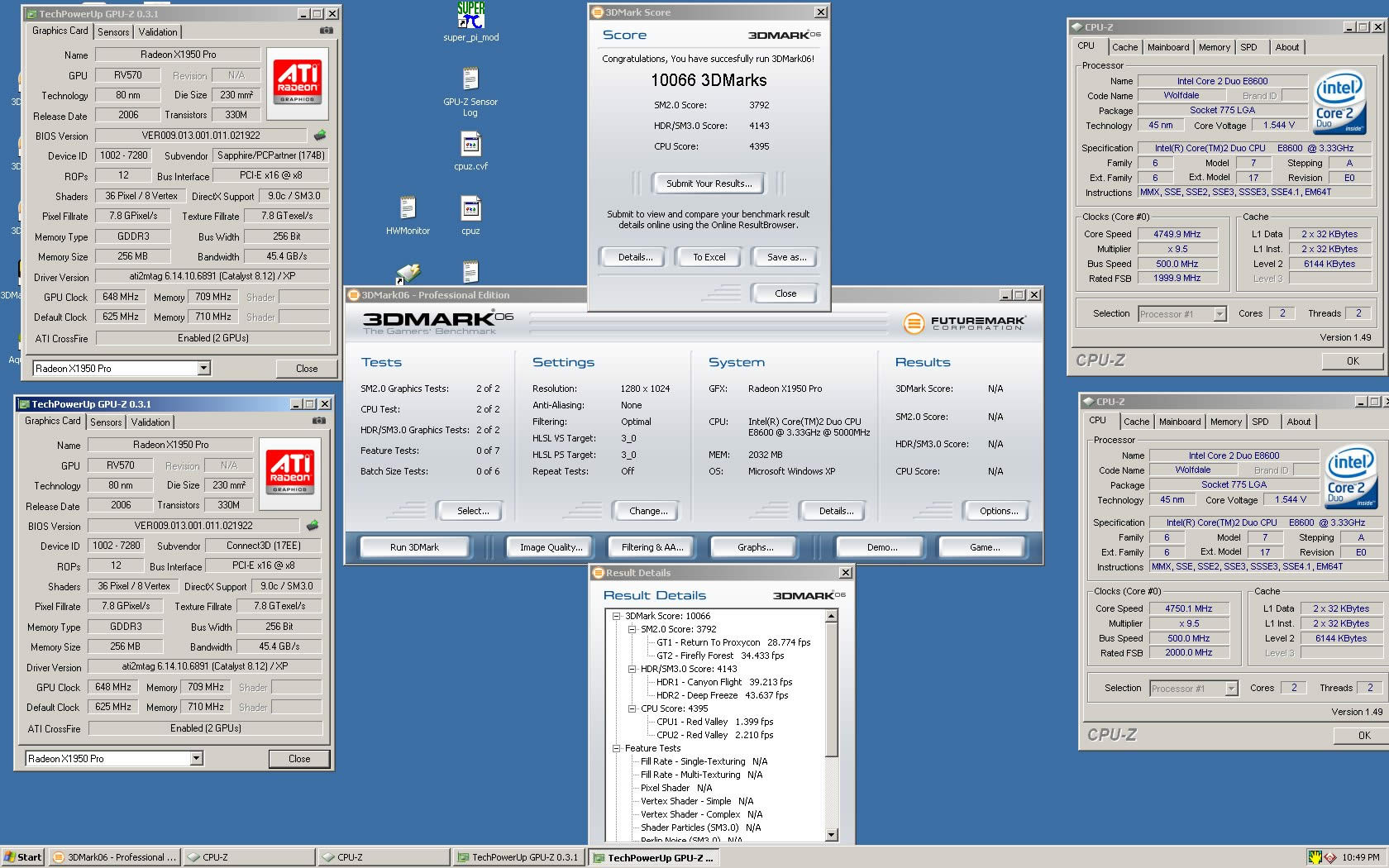Open the cpuz.cvf file icon
The image size is (1389, 868).
click(x=470, y=150)
